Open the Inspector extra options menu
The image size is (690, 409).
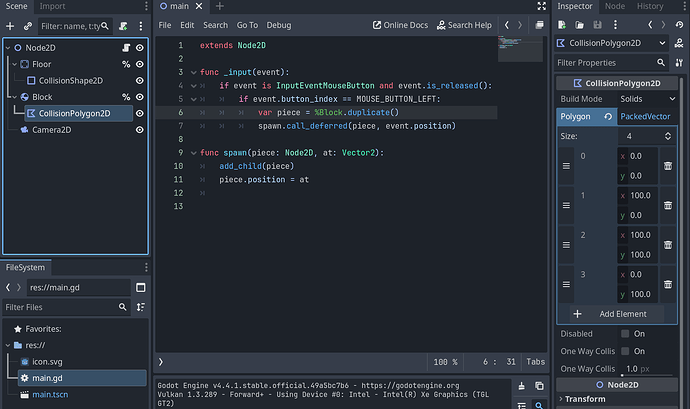(x=615, y=25)
